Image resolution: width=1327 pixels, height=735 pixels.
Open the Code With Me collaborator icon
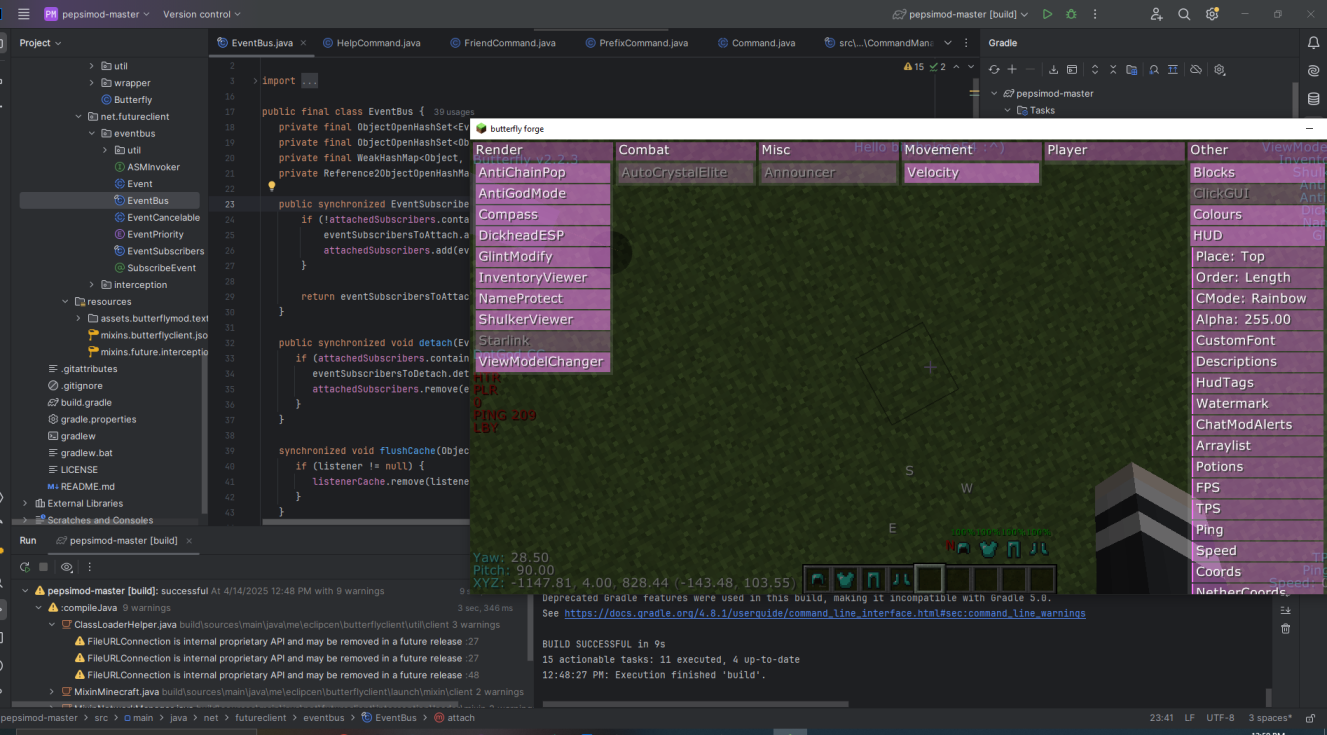click(1157, 14)
